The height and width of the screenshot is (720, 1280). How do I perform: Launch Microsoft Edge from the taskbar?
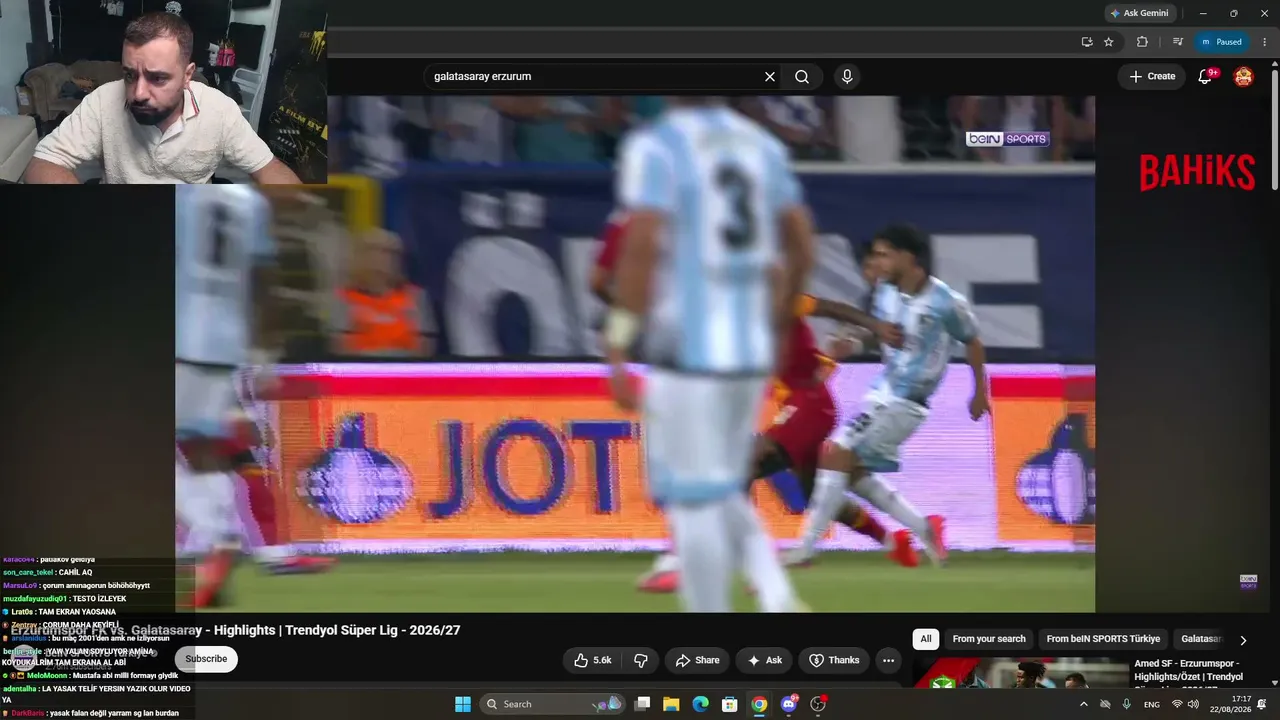pyautogui.click(x=701, y=704)
